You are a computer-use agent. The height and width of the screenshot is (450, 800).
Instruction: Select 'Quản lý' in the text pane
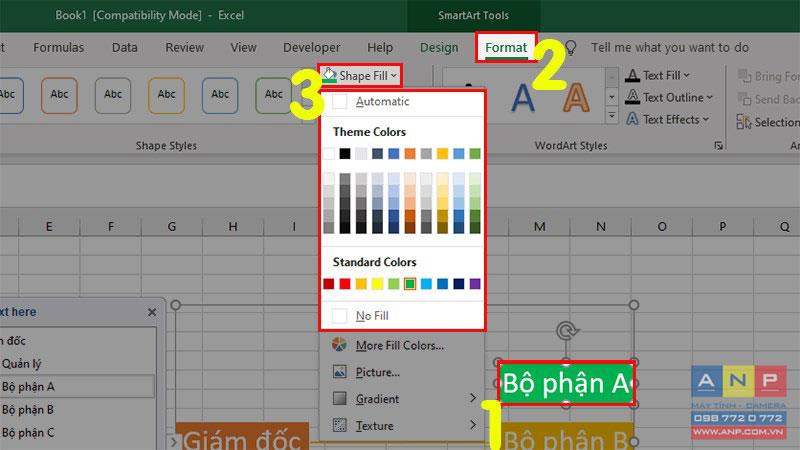(x=21, y=364)
